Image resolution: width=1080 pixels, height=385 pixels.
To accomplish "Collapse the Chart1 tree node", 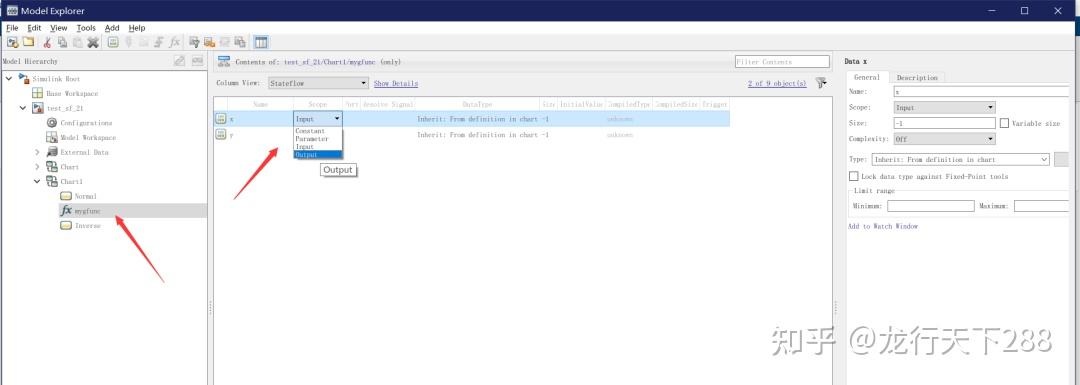I will pyautogui.click(x=37, y=182).
